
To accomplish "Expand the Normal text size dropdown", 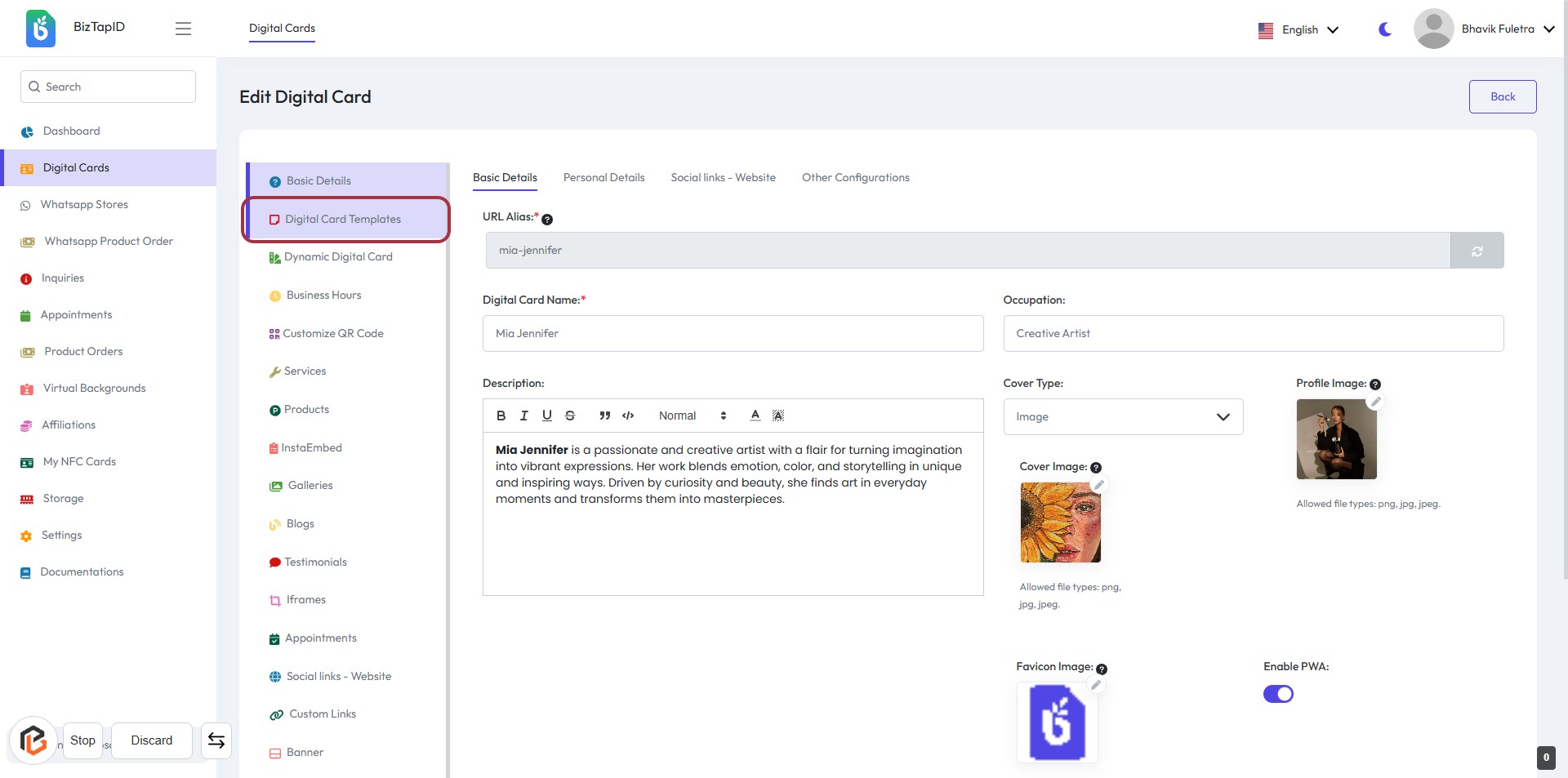I will point(692,416).
